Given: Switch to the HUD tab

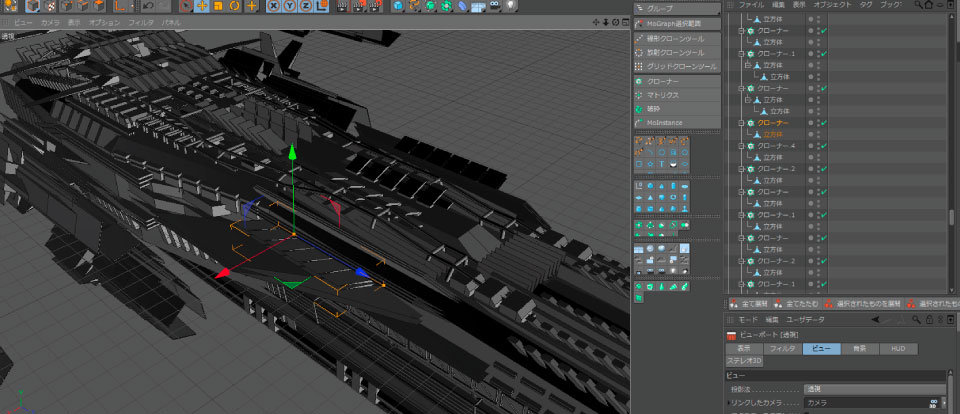Looking at the screenshot, I should pyautogui.click(x=897, y=349).
